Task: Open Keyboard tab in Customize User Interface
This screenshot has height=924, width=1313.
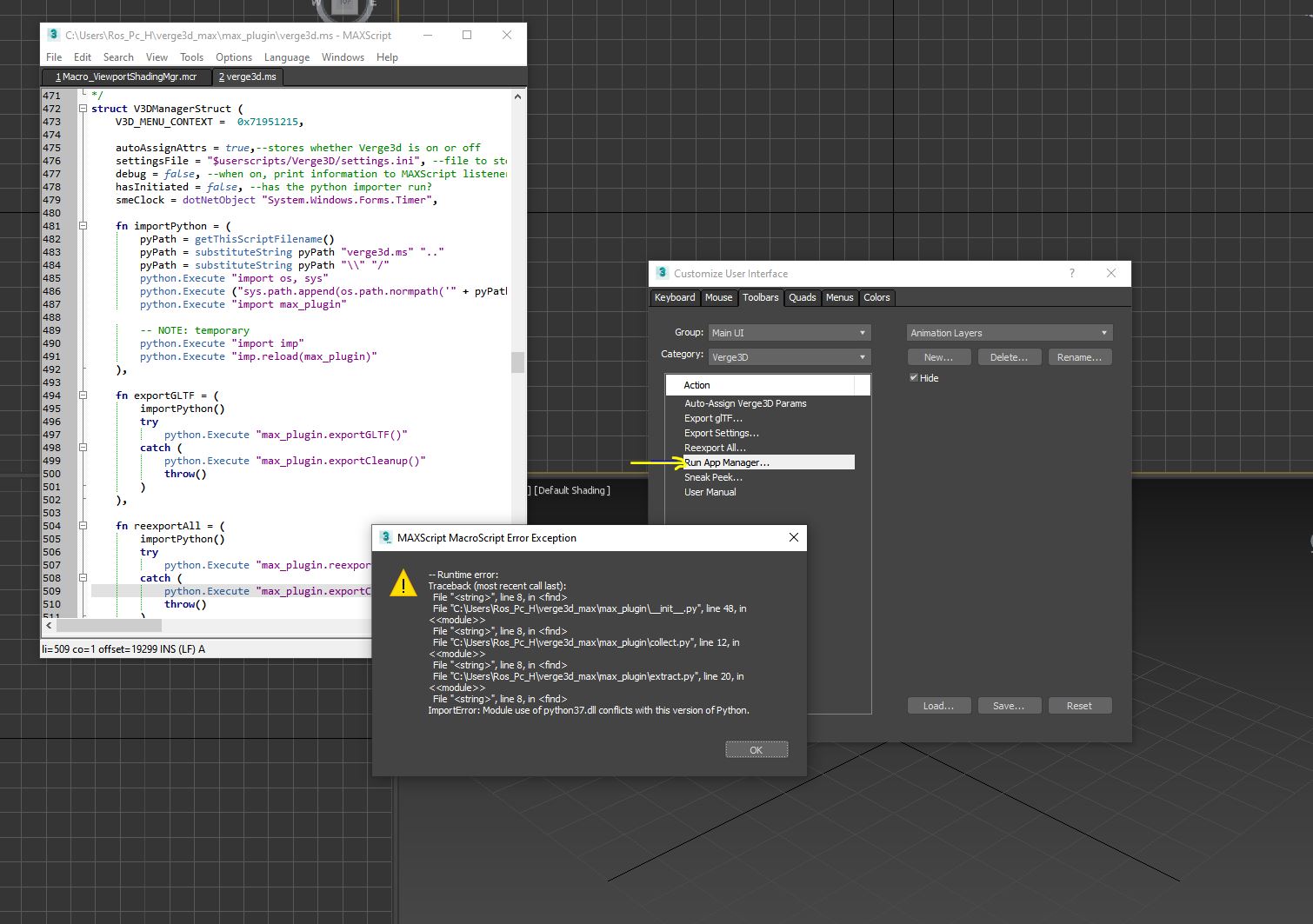Action: pyautogui.click(x=675, y=297)
